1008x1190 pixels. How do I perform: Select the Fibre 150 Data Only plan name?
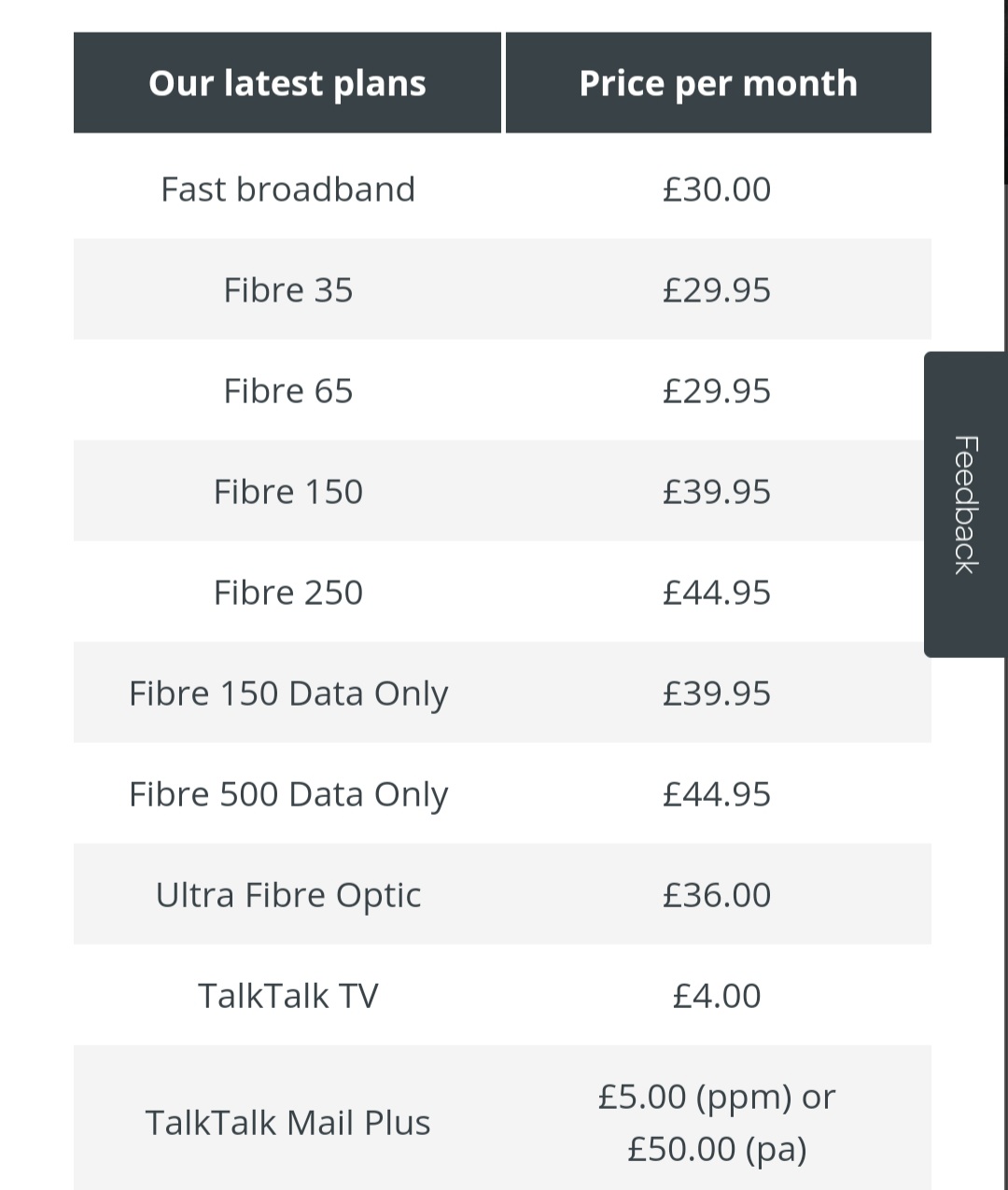[287, 693]
